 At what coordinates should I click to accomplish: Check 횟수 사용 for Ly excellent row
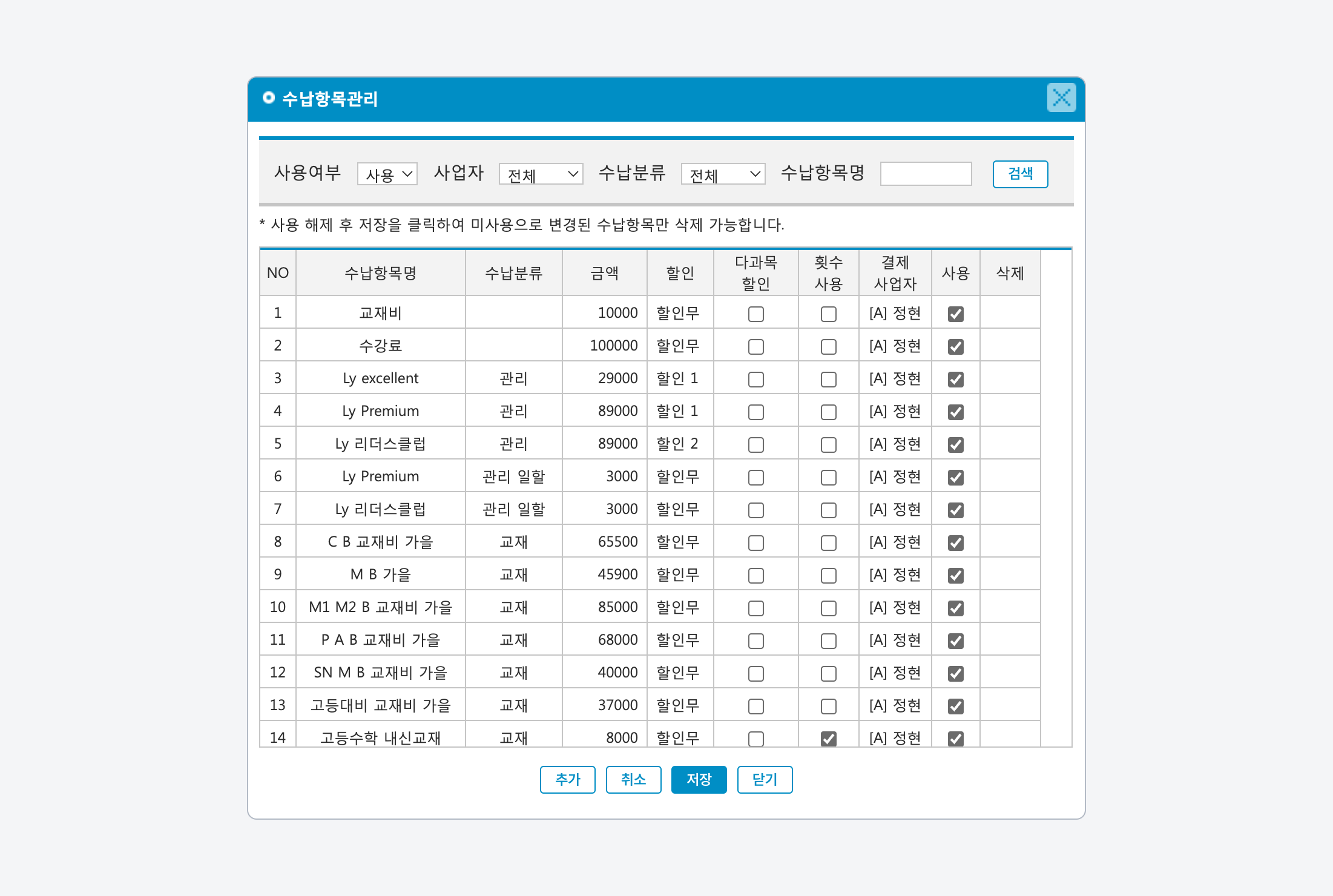pyautogui.click(x=828, y=379)
